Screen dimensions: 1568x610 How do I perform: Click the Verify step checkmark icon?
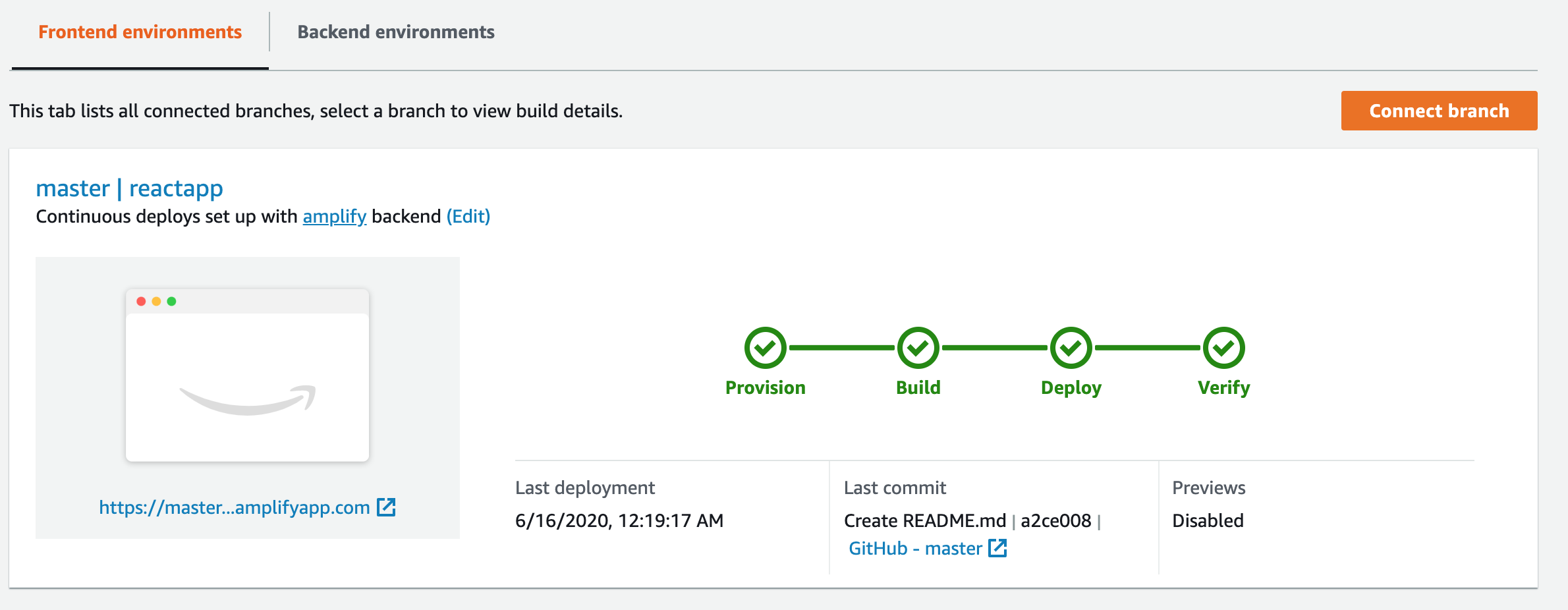coord(1223,347)
